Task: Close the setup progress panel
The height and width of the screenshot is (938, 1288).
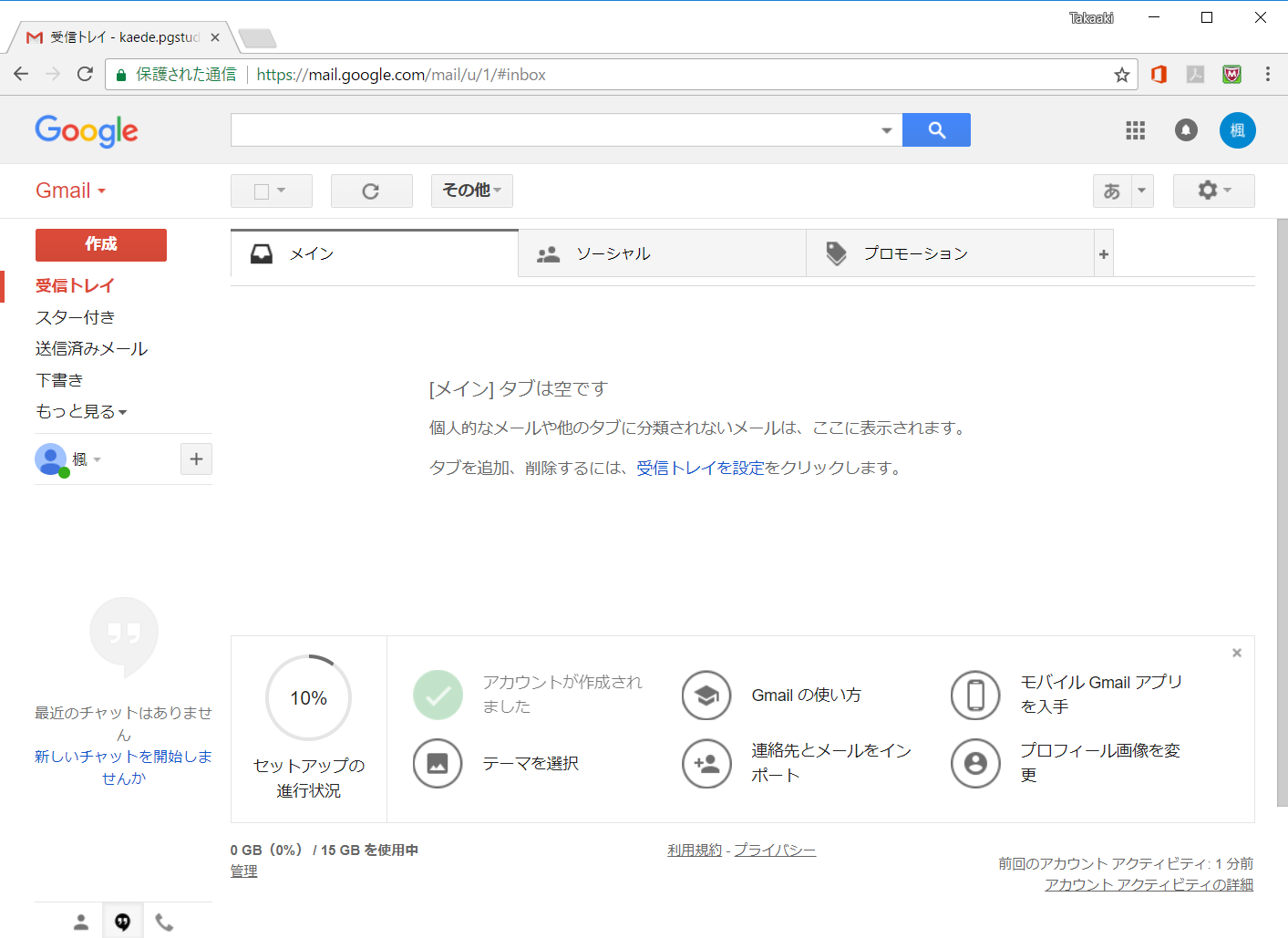Action: (1237, 653)
